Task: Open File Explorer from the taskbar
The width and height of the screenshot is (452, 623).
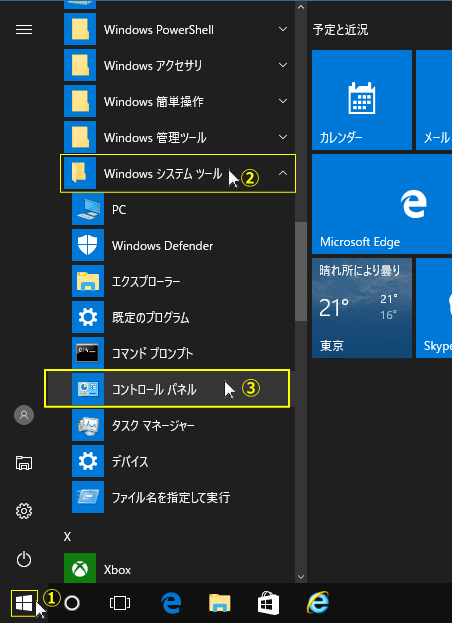Action: pos(220,603)
